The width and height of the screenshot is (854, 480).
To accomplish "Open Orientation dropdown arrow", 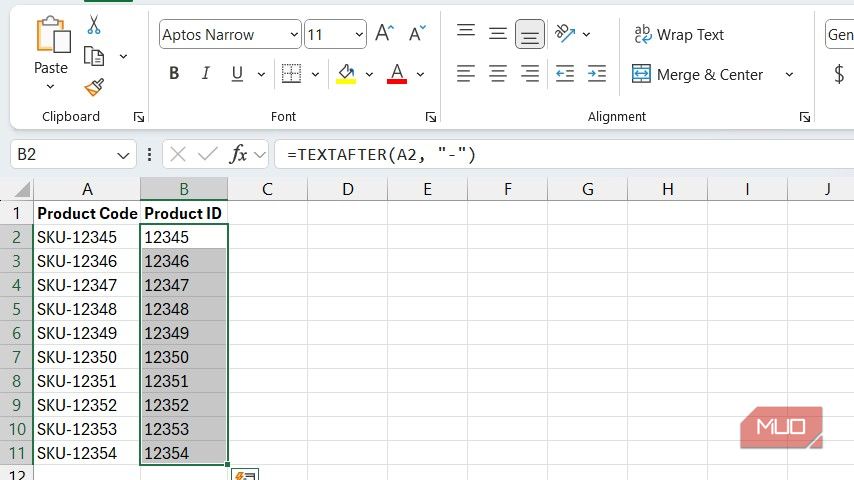I will point(587,34).
